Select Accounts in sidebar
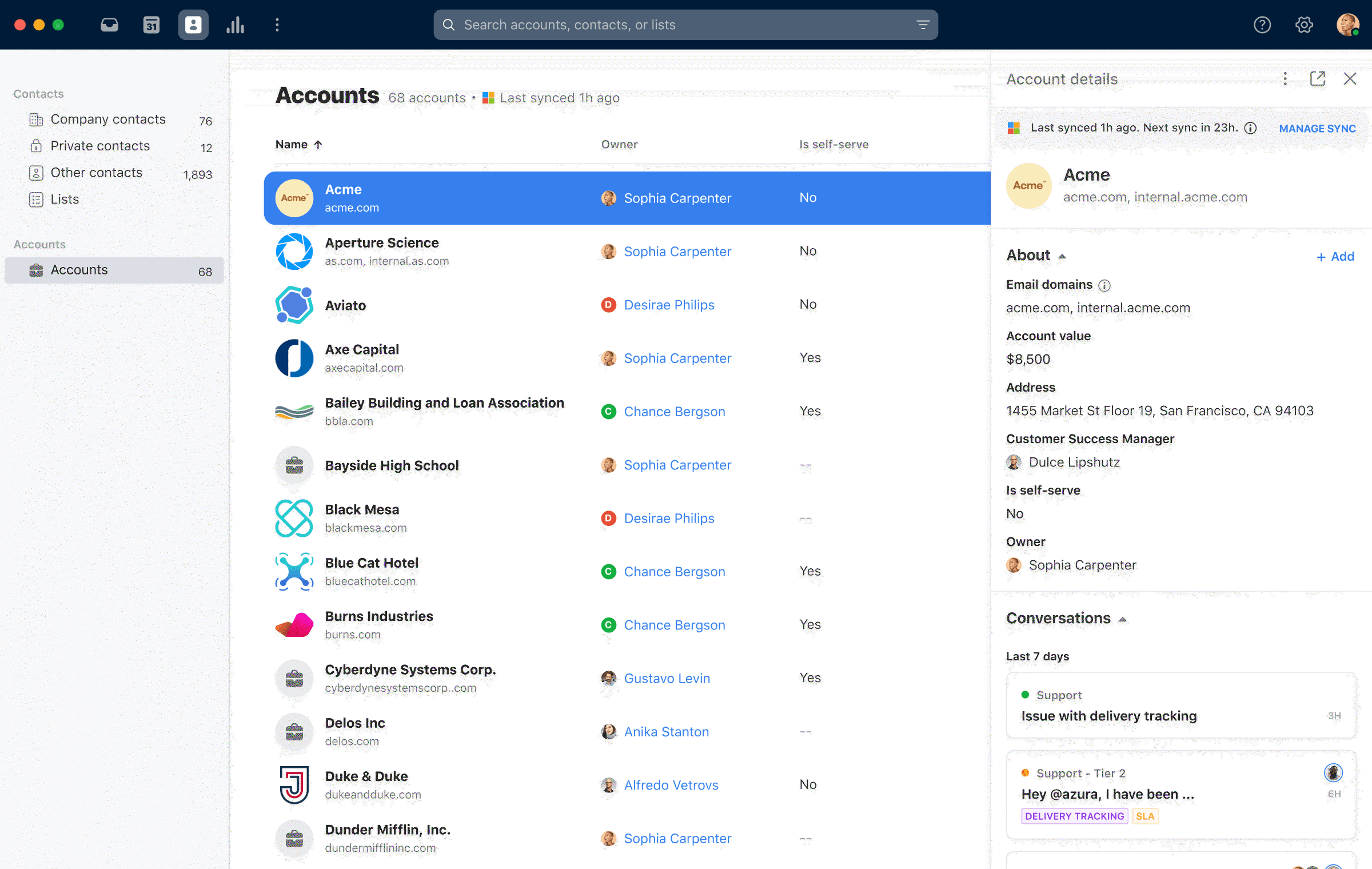Image resolution: width=1372 pixels, height=869 pixels. pos(114,270)
